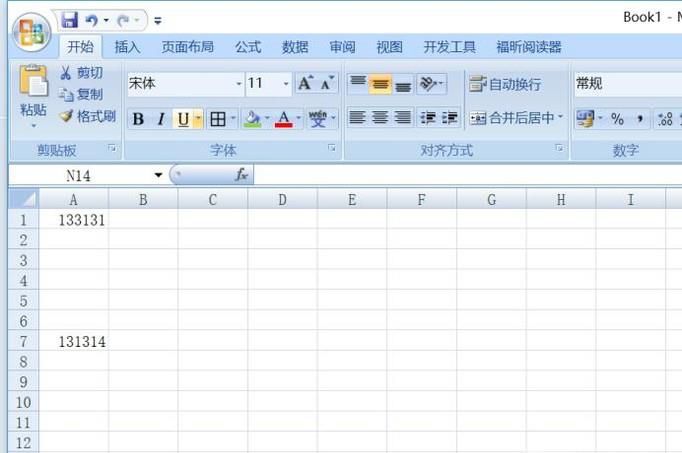Center text horizontally
Image resolution: width=682 pixels, height=453 pixels.
point(380,118)
